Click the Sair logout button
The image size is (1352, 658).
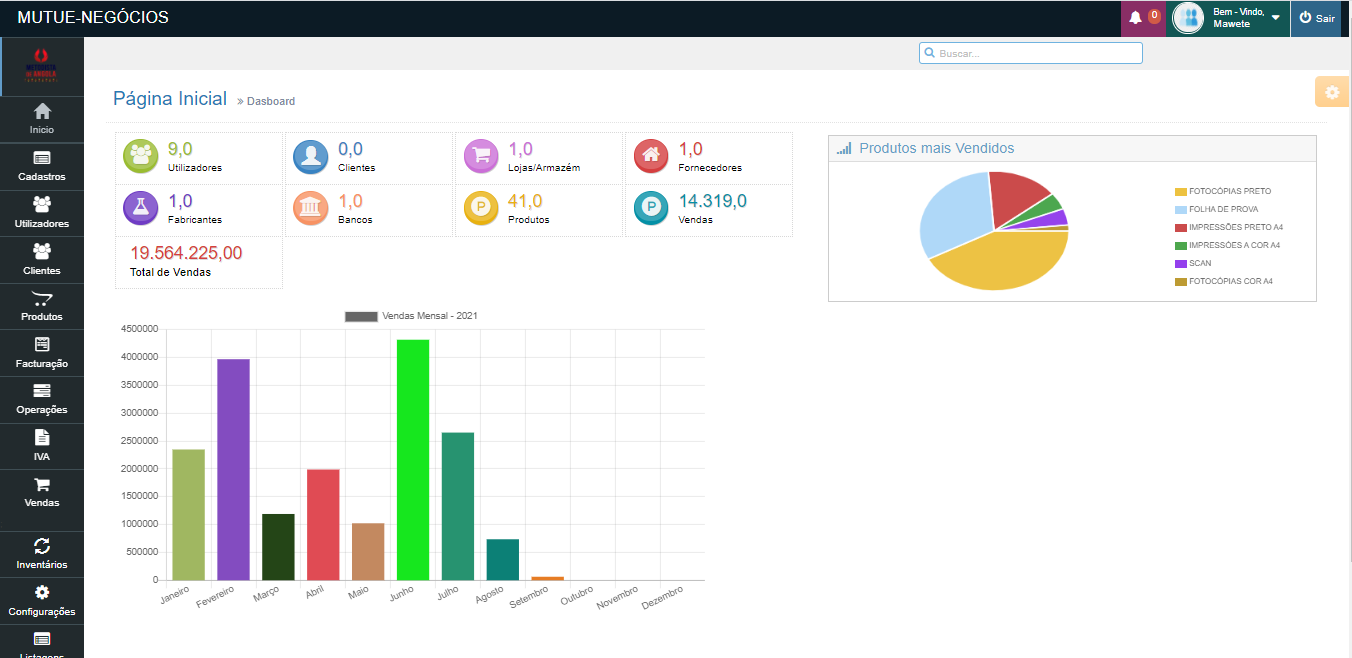click(1316, 18)
